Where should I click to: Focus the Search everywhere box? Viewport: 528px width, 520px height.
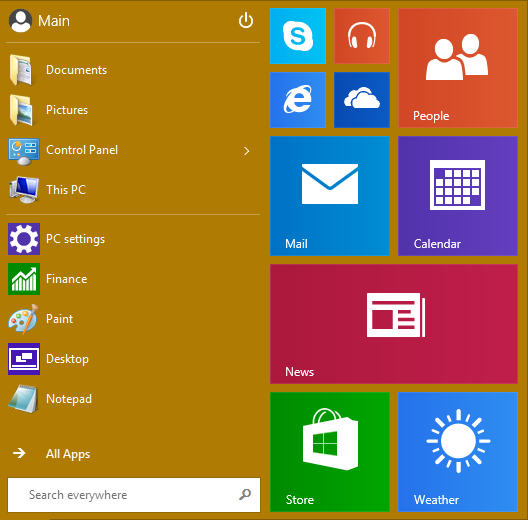click(134, 495)
